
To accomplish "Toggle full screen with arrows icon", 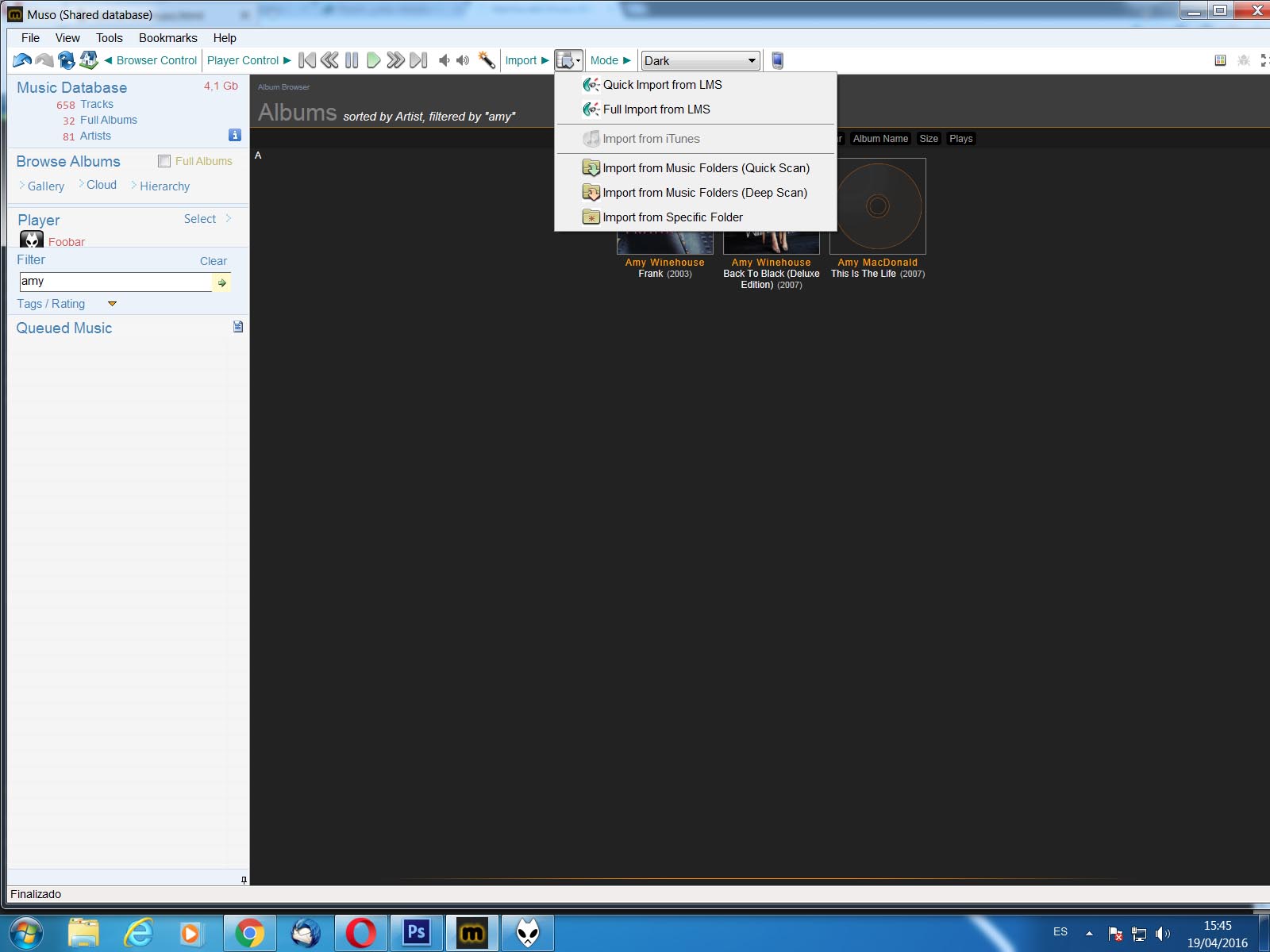I will click(x=1264, y=60).
